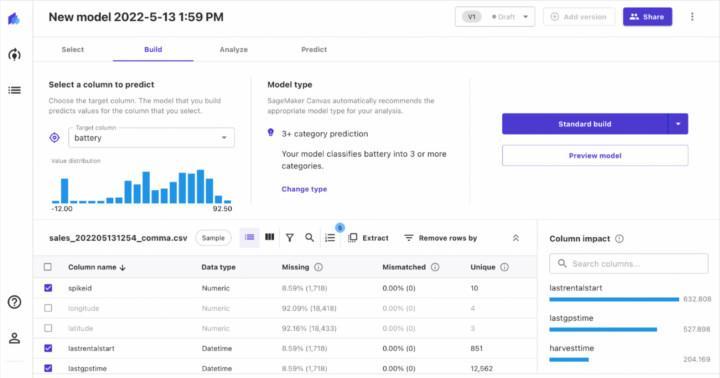The width and height of the screenshot is (720, 378).
Task: Click the info icon next to Unique
Action: click(x=504, y=267)
